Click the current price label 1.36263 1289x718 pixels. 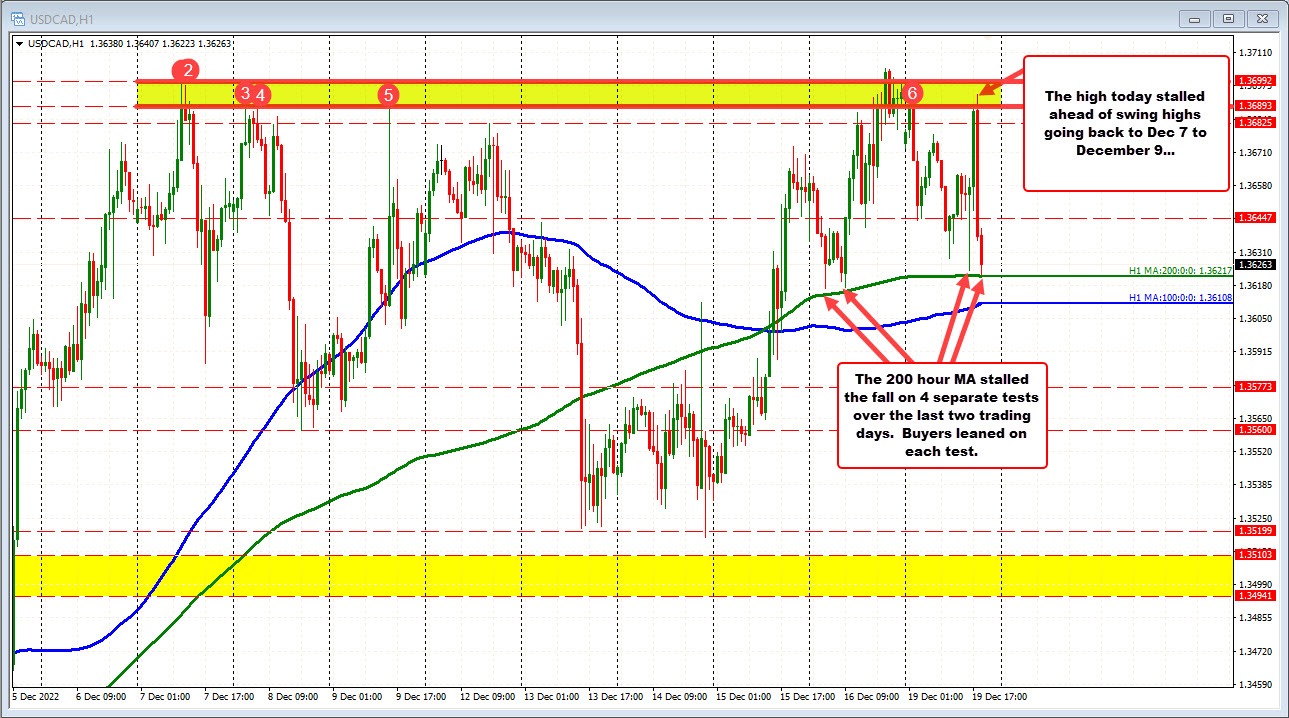point(1253,265)
